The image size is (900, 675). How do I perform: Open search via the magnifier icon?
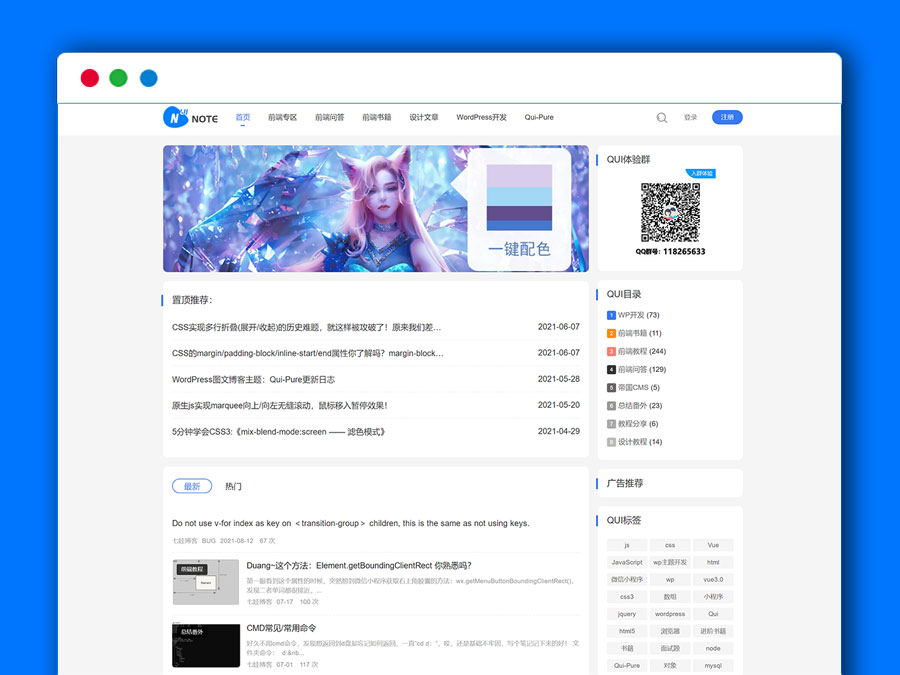(661, 117)
